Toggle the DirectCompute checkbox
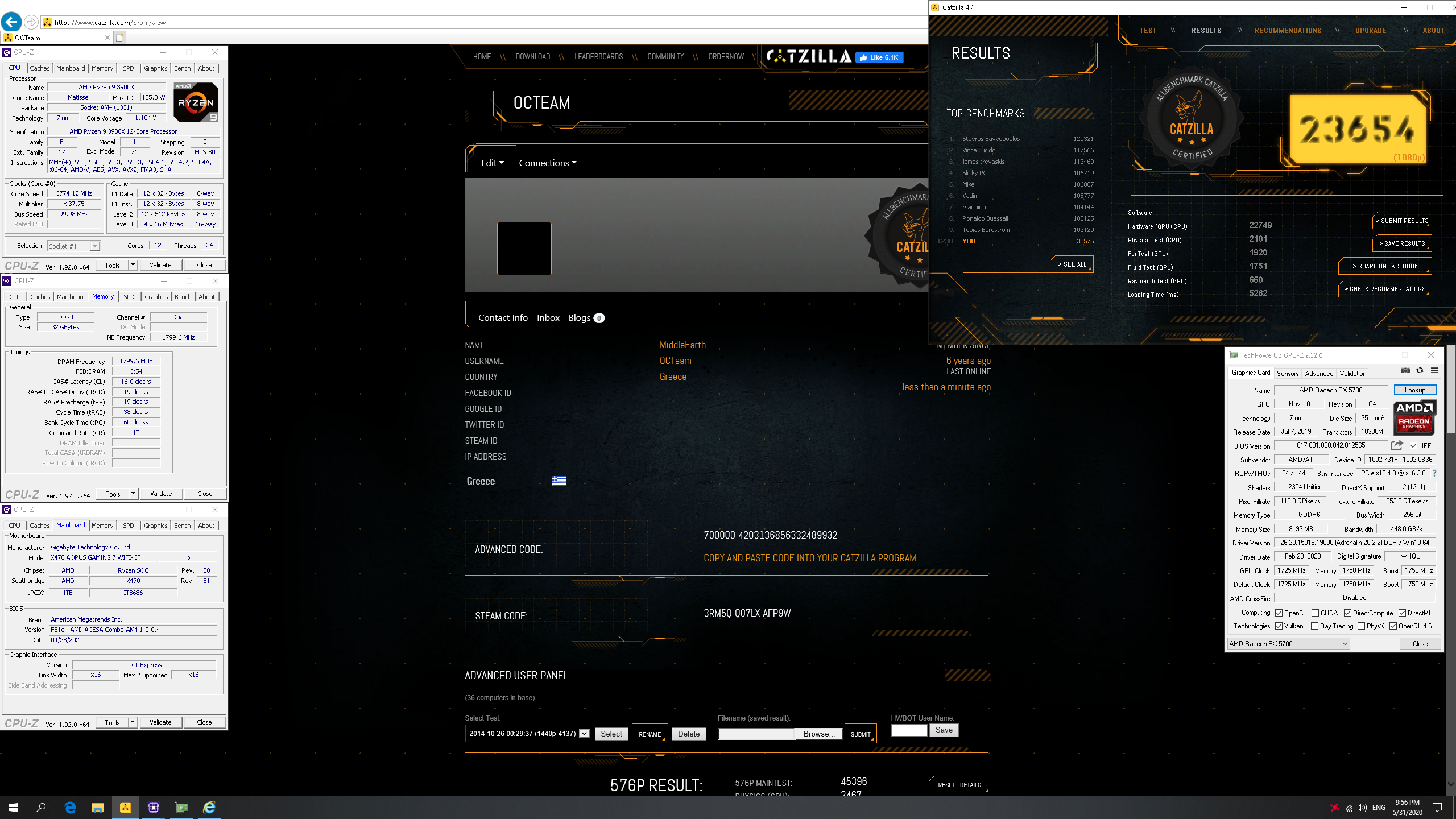Screen dimensions: 1456x819 coord(1347,613)
